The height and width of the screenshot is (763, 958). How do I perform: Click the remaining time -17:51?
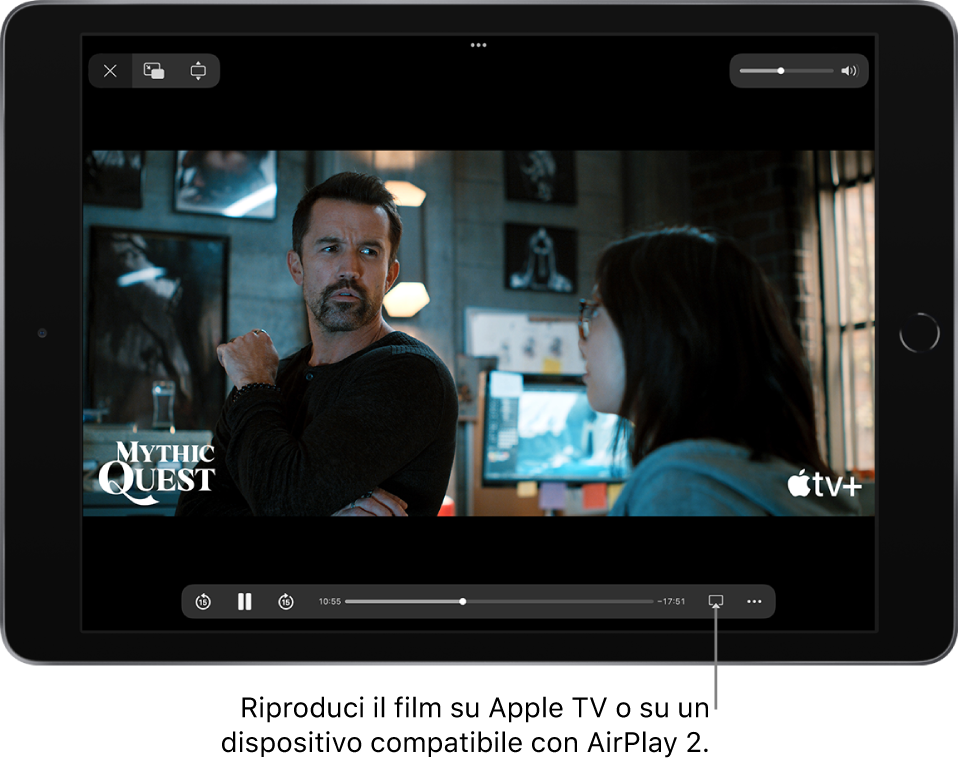click(671, 602)
